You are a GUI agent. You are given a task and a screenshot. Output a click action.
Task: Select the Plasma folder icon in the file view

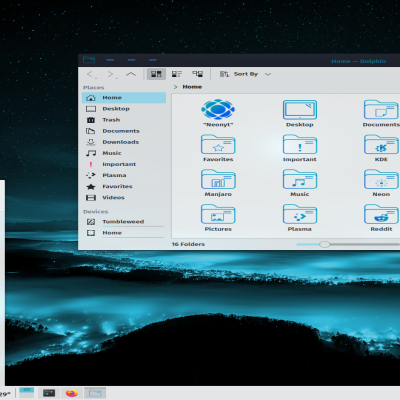[x=300, y=214]
